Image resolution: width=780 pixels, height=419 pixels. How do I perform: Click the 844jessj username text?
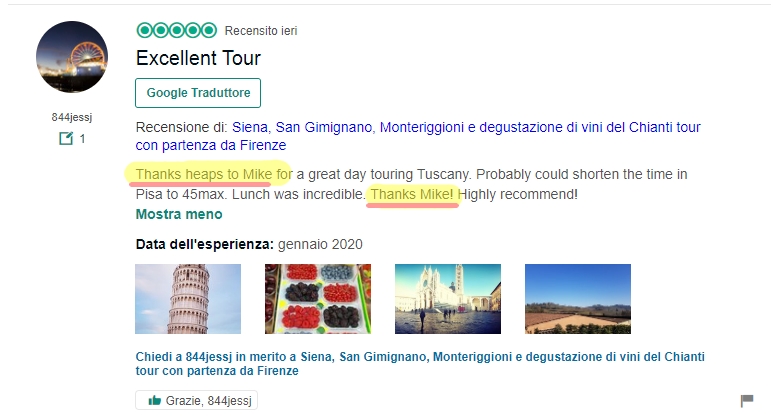click(x=72, y=117)
